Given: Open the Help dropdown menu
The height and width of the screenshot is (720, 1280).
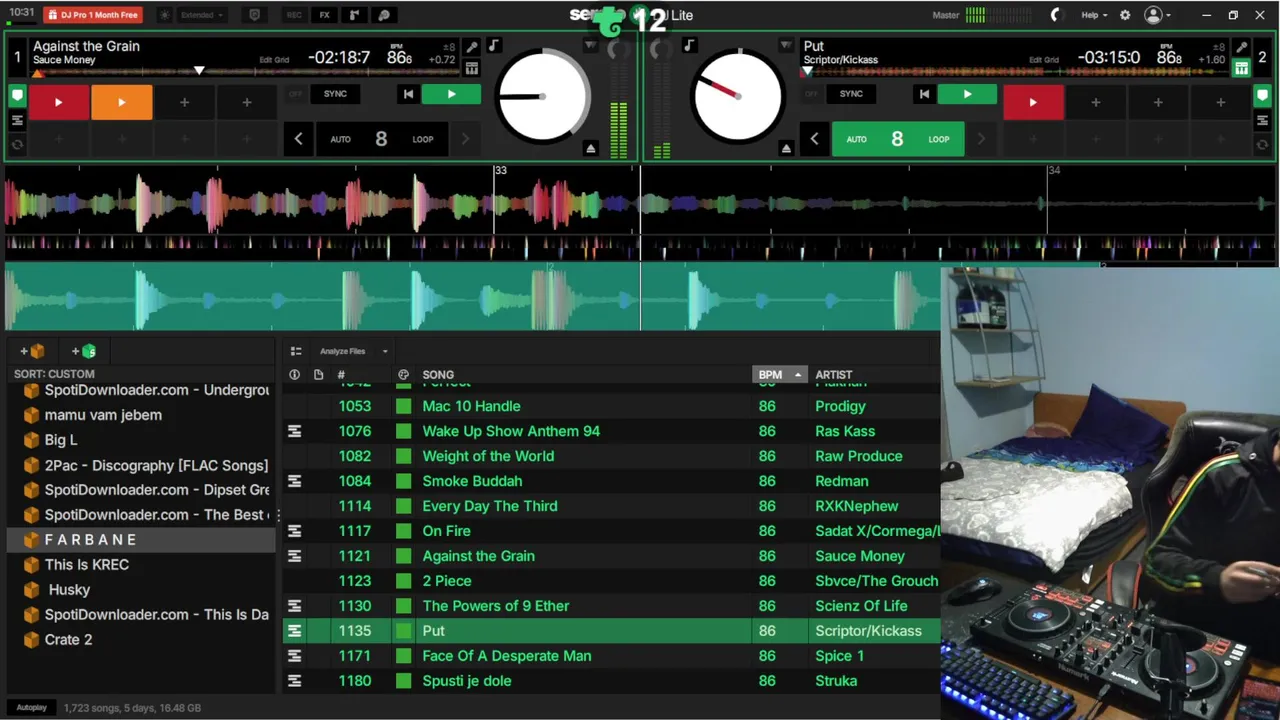Looking at the screenshot, I should coord(1094,15).
